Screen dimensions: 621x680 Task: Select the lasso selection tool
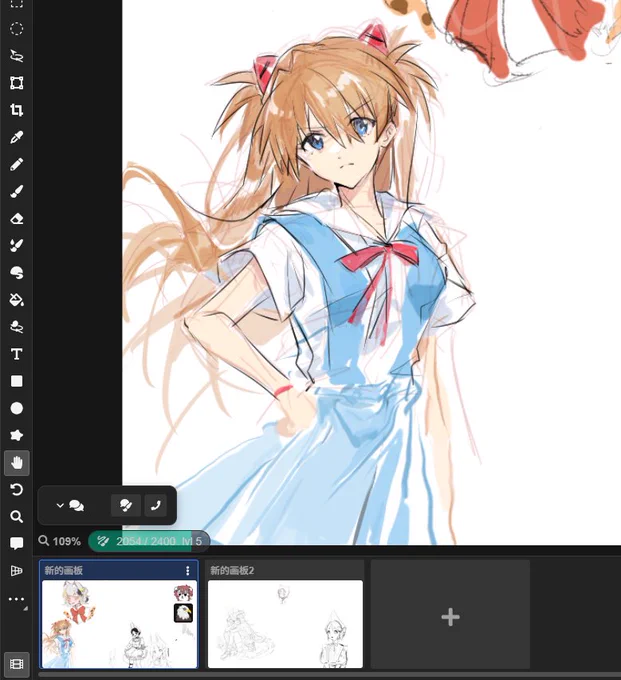coord(16,56)
